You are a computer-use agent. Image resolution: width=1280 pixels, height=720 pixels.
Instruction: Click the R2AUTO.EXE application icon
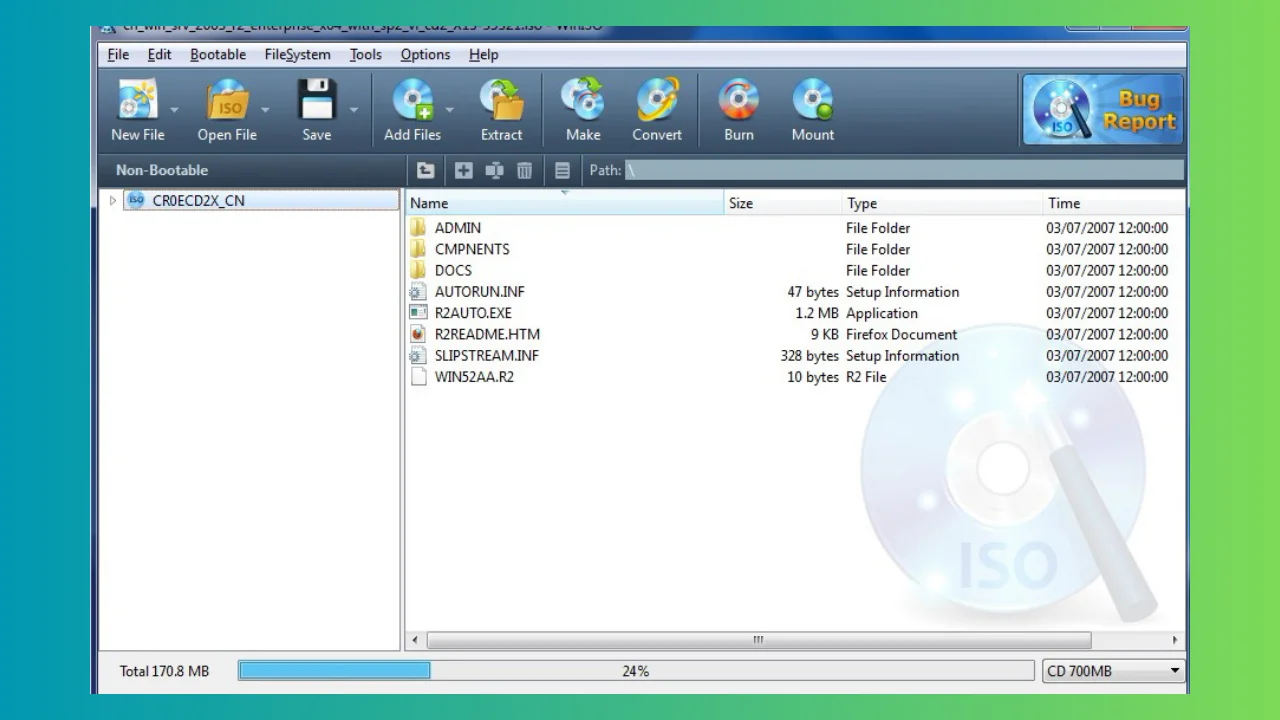[x=418, y=313]
